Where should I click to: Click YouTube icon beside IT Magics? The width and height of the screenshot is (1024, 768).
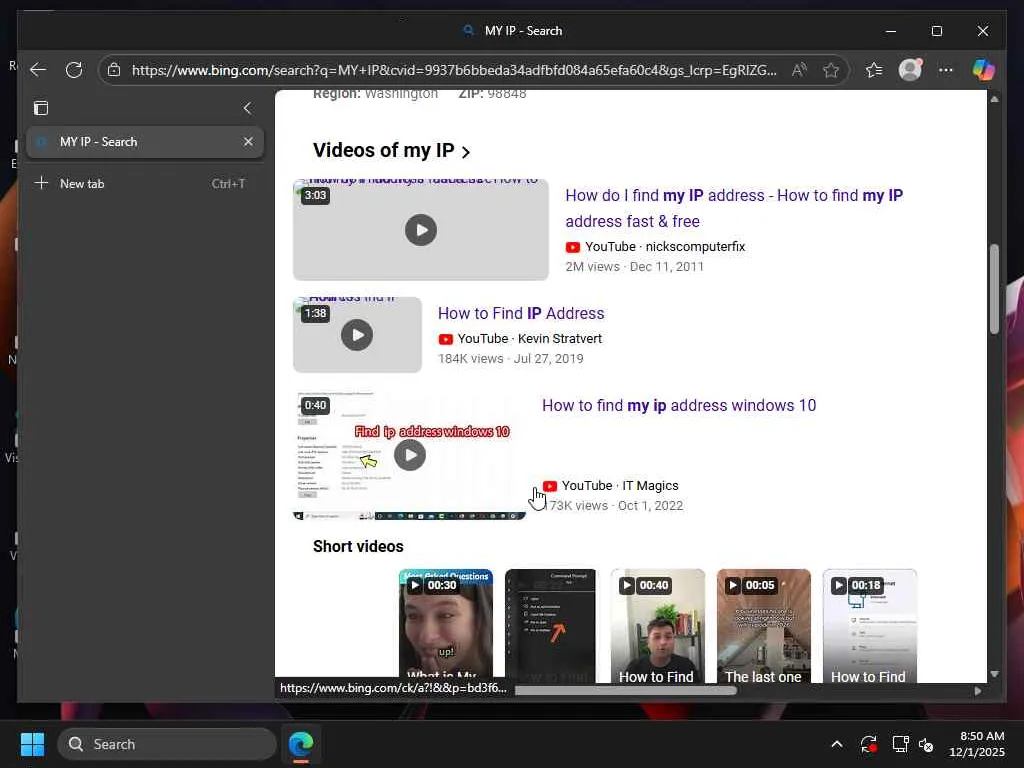[x=550, y=486]
